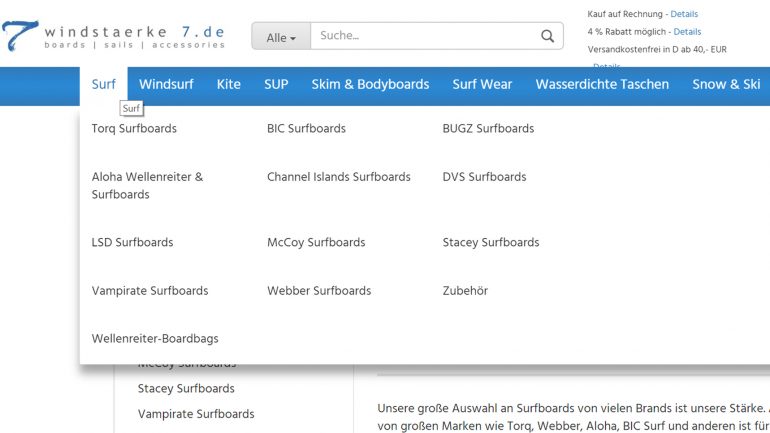
Task: Open the SUP menu
Action: 276,84
